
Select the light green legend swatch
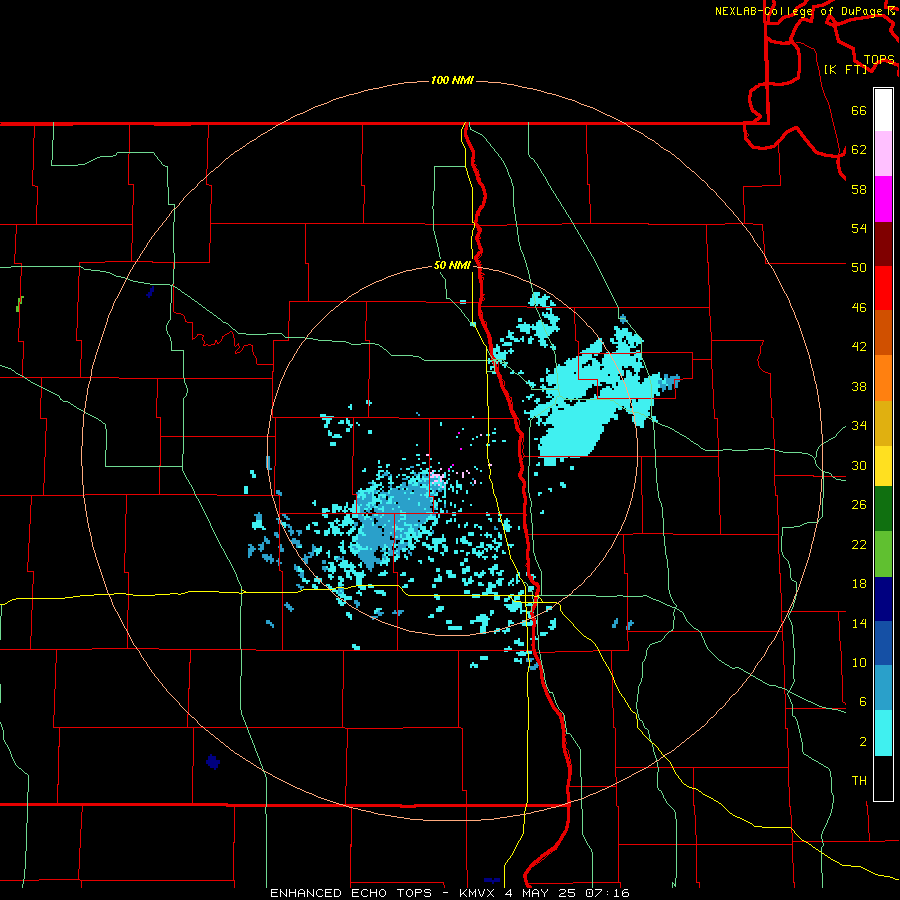[x=883, y=554]
